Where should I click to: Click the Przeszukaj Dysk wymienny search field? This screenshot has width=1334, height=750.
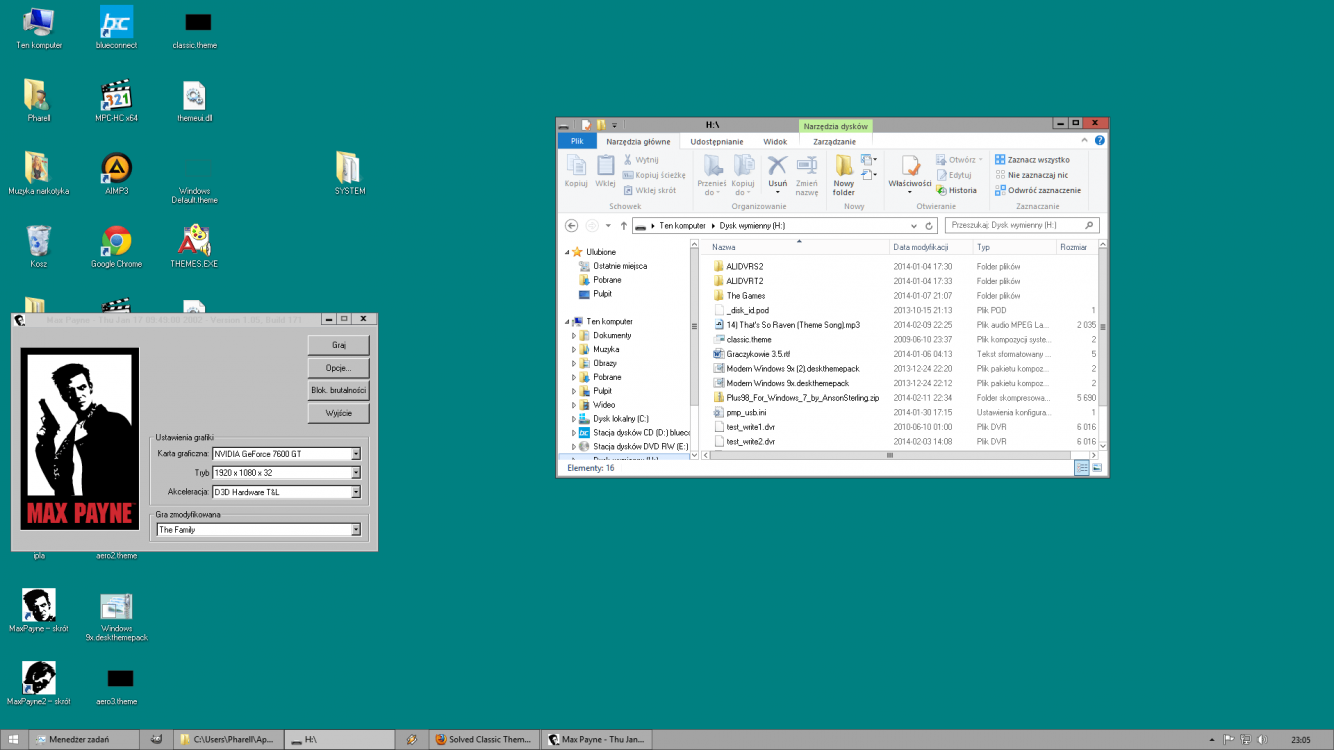[x=1020, y=225]
